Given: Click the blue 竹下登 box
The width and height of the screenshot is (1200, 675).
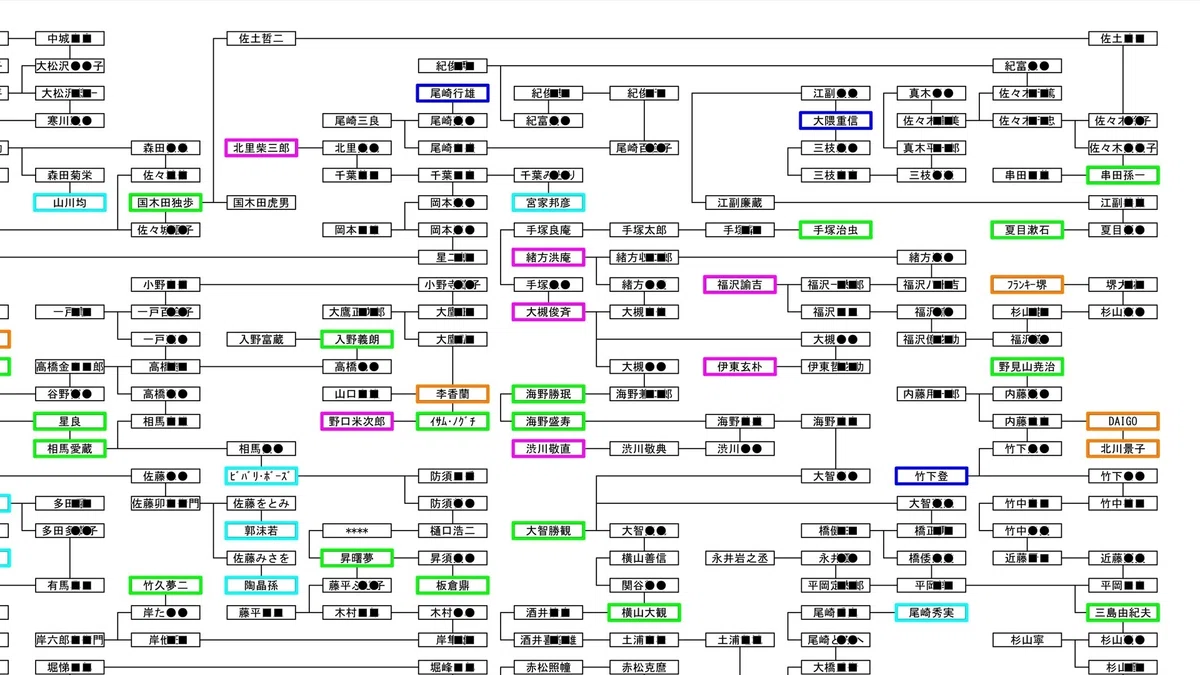Looking at the screenshot, I should [x=932, y=476].
